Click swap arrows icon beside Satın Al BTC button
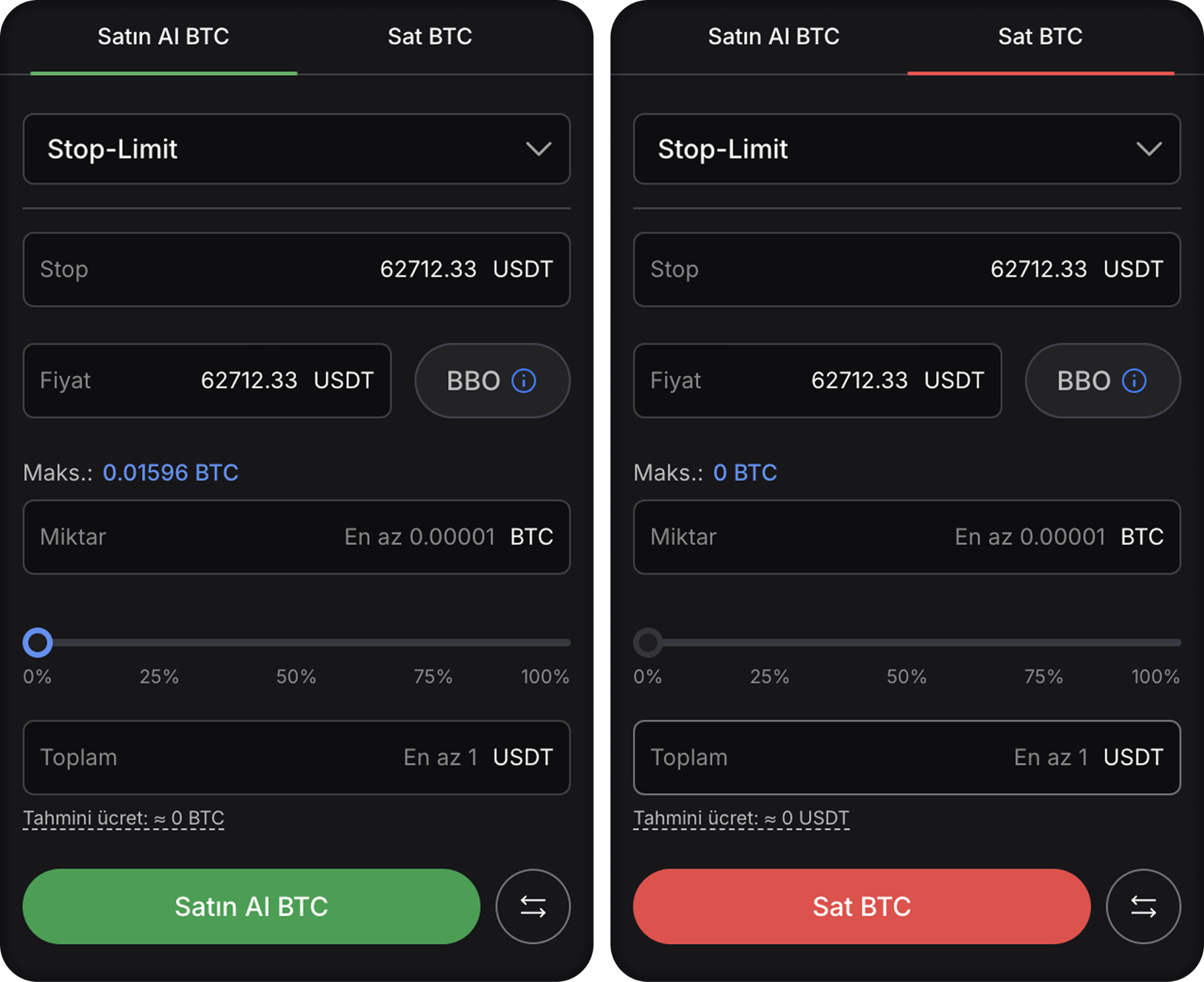Viewport: 1204px width, 982px height. pyautogui.click(x=533, y=906)
